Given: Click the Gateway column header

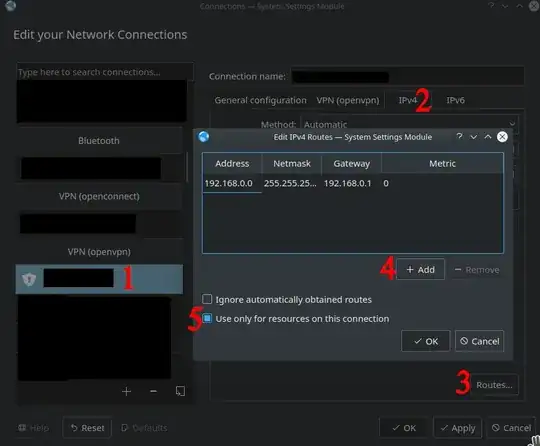Looking at the screenshot, I should click(x=351, y=163).
